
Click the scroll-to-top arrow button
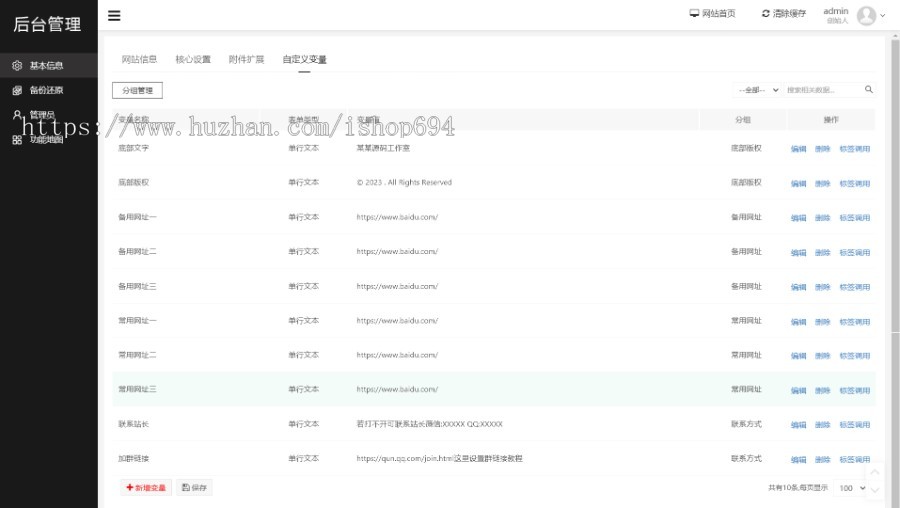pyautogui.click(x=874, y=472)
